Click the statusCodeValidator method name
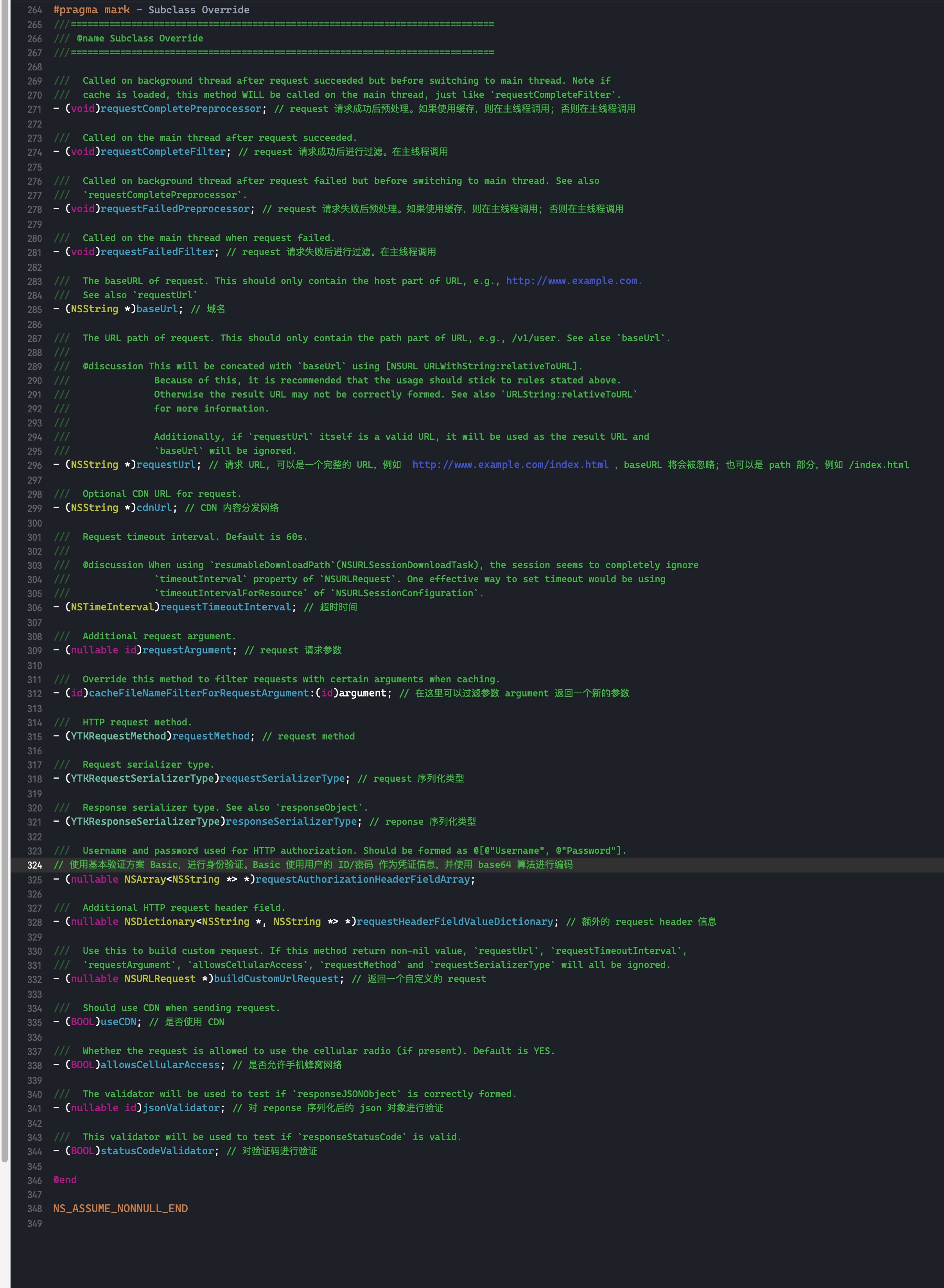Viewport: 944px width, 1288px height. pos(157,1151)
